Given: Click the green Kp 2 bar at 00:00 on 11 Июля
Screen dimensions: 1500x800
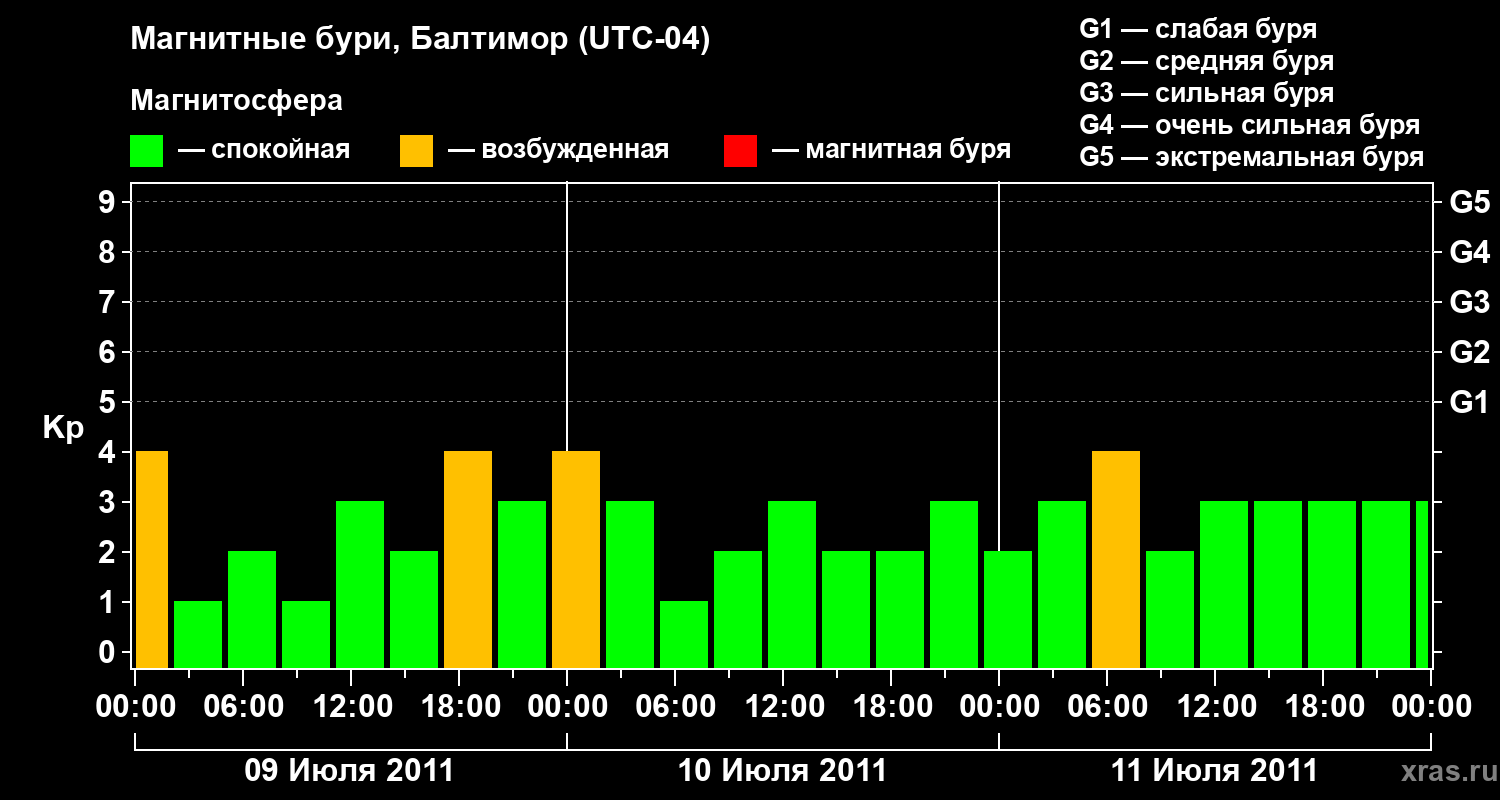Looking at the screenshot, I should 1008,609.
